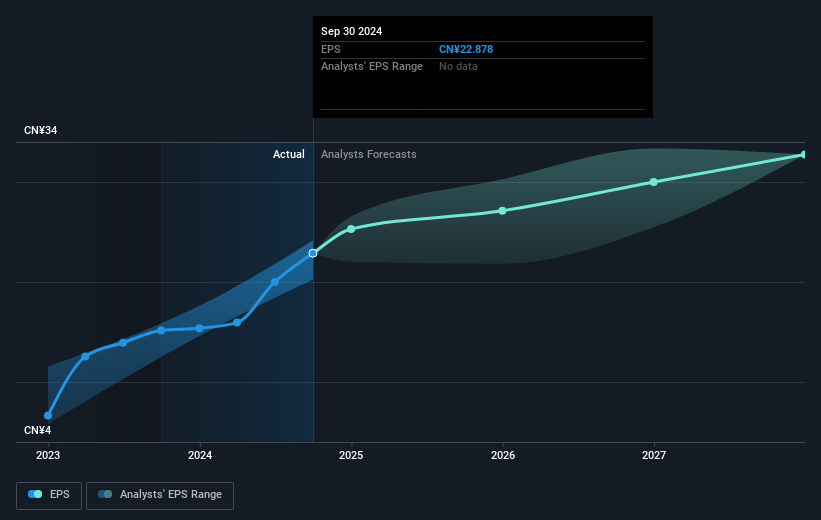Select the highlighted Sep 30 2024 data point
Image resolution: width=821 pixels, height=520 pixels.
coord(313,253)
